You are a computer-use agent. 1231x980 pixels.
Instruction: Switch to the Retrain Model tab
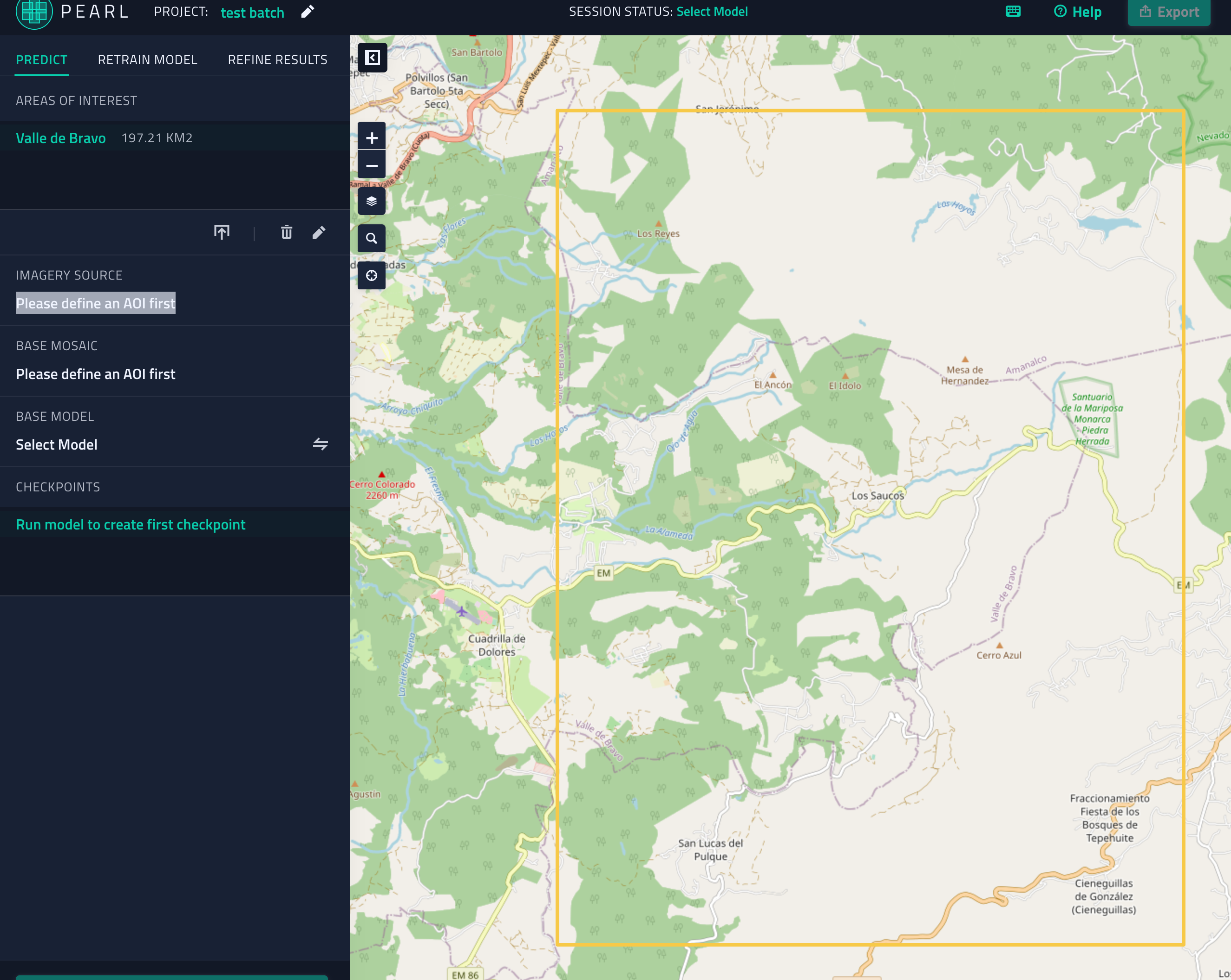tap(147, 60)
